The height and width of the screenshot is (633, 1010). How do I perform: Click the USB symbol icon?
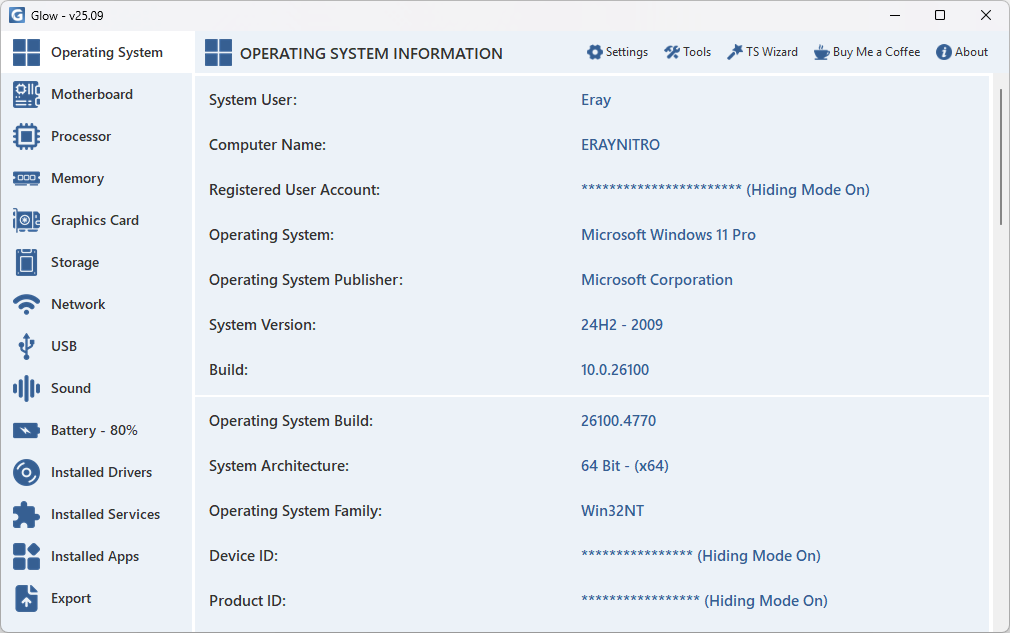(26, 346)
